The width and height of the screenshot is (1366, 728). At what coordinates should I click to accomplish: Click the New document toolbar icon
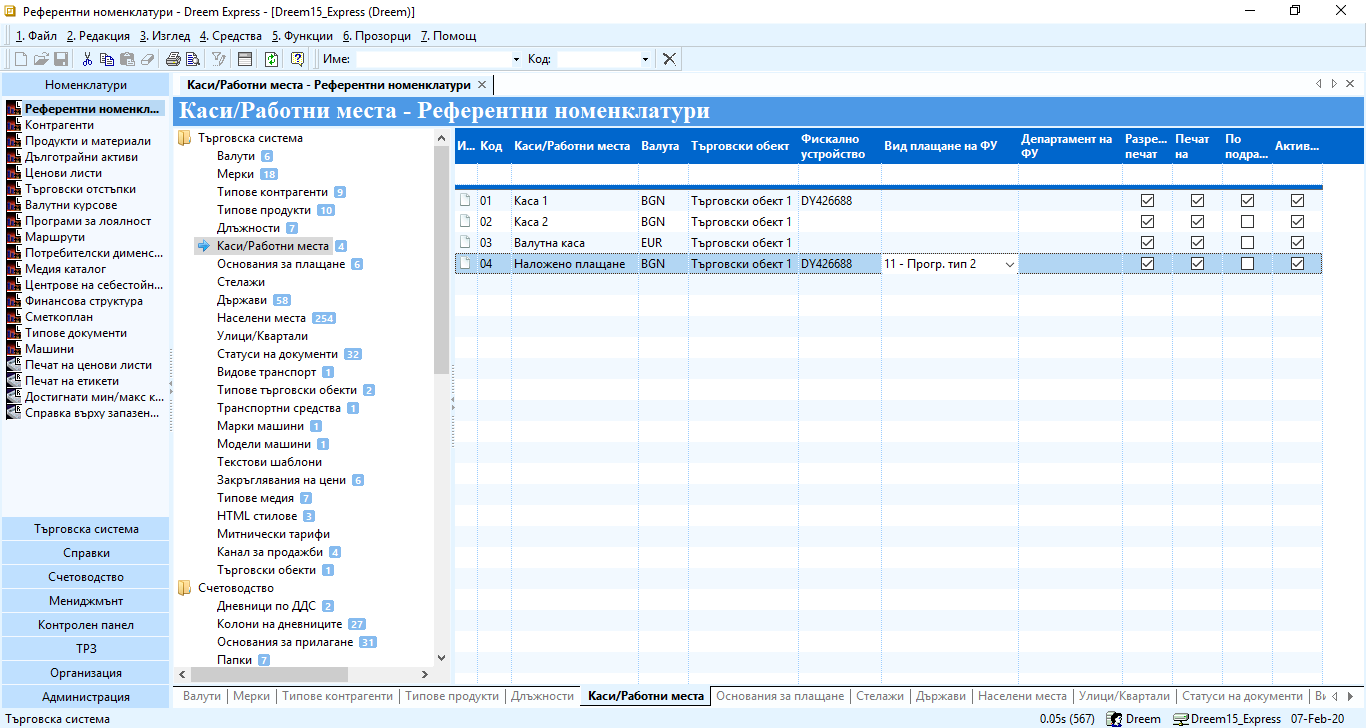pos(21,59)
